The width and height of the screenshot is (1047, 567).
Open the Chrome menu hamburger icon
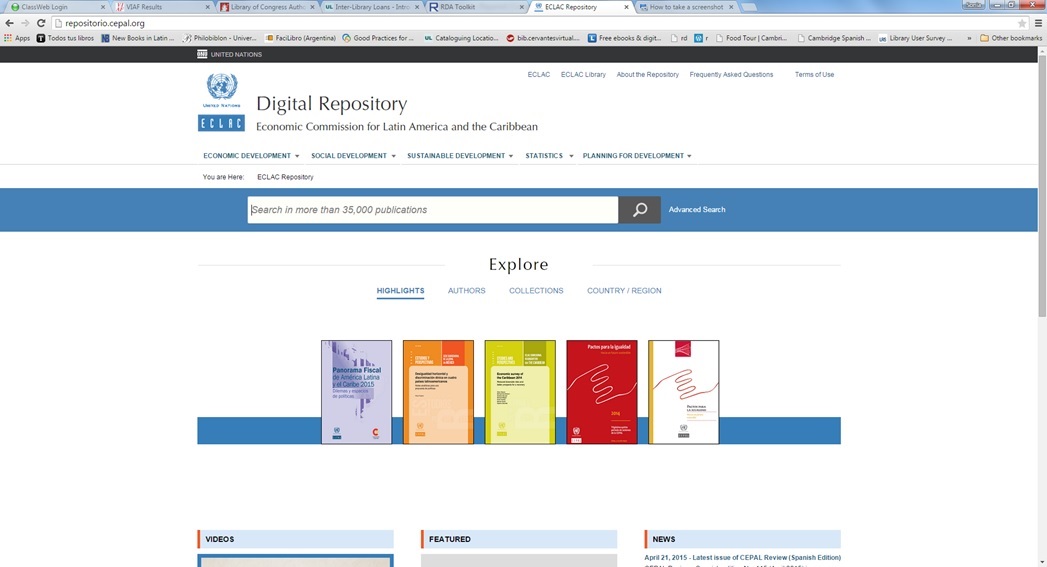1038,23
